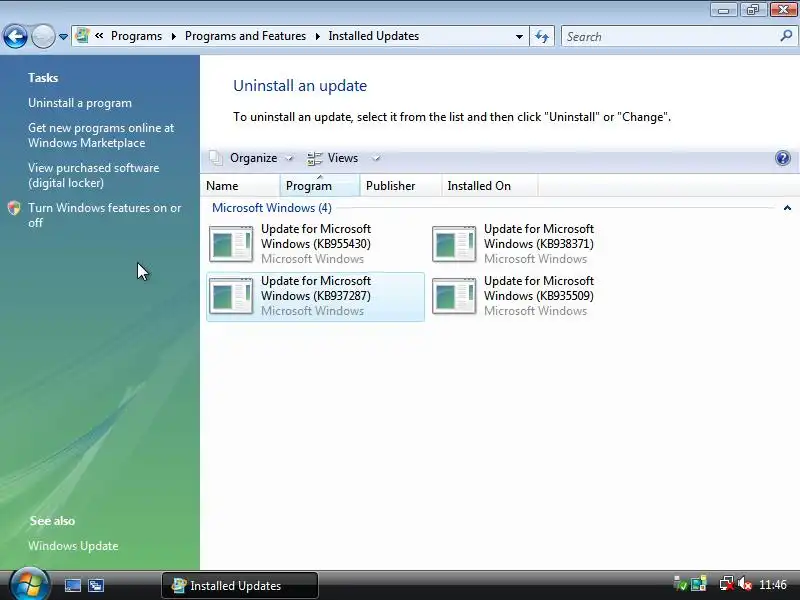Sort by the Installed On column header

(x=489, y=186)
